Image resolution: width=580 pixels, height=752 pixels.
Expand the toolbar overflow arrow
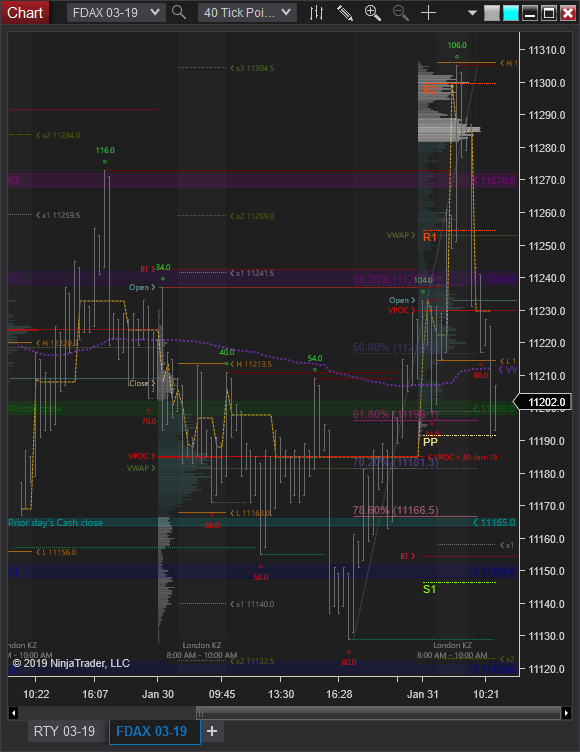pos(472,13)
